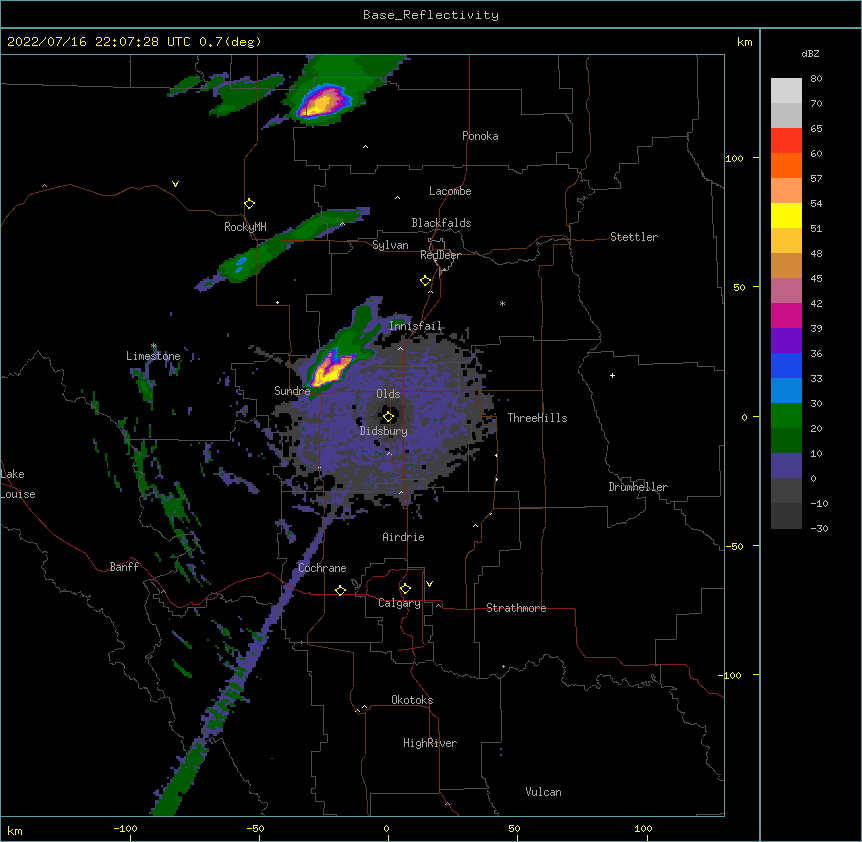Screen dimensions: 862x842
Task: Click the white asterisk marker east of RedDeer
Action: [x=502, y=303]
